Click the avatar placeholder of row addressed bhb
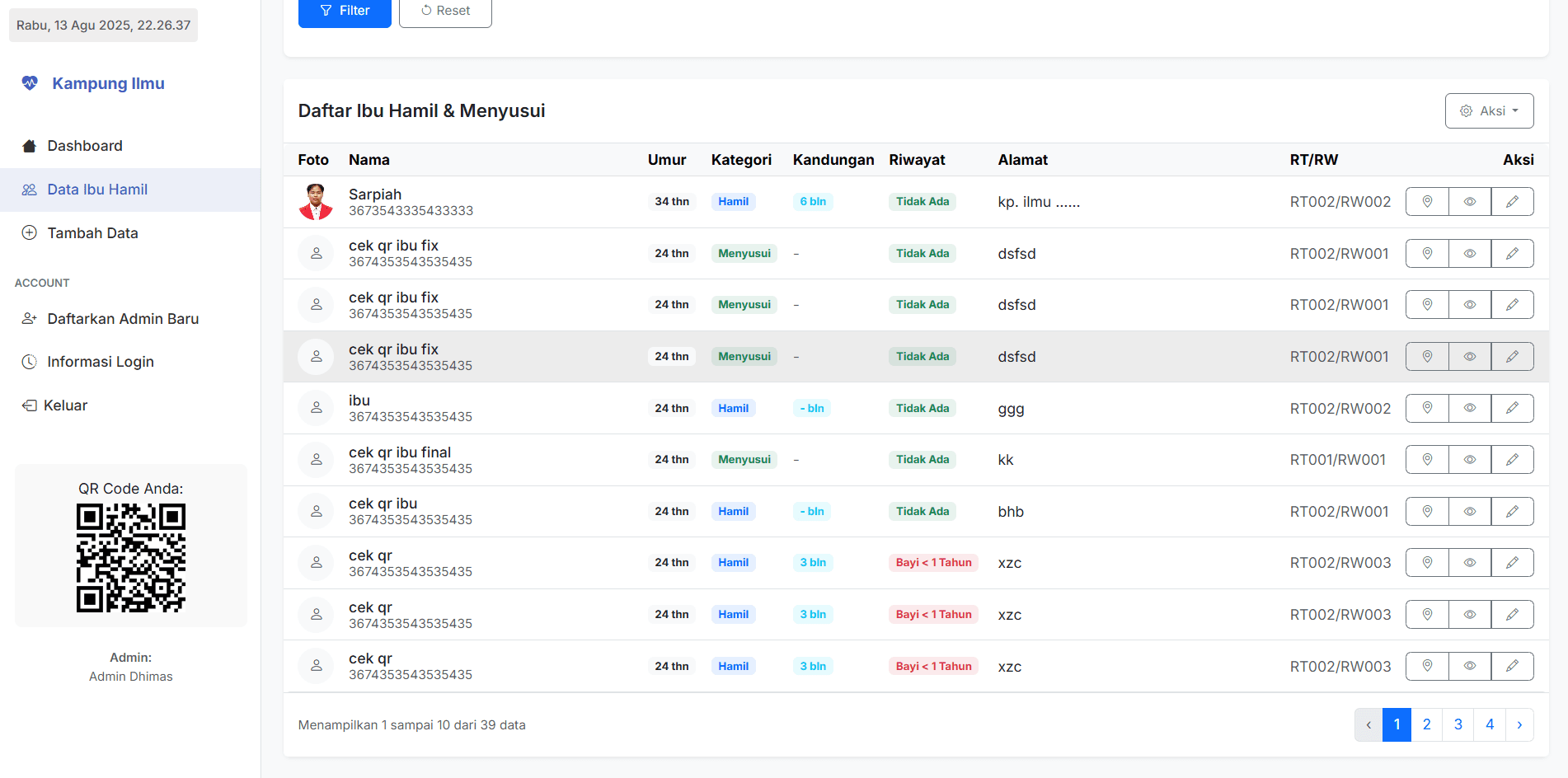1568x778 pixels. click(x=316, y=511)
